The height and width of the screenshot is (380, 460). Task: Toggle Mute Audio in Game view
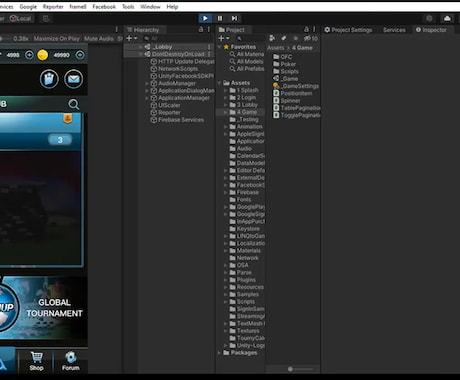click(x=99, y=39)
